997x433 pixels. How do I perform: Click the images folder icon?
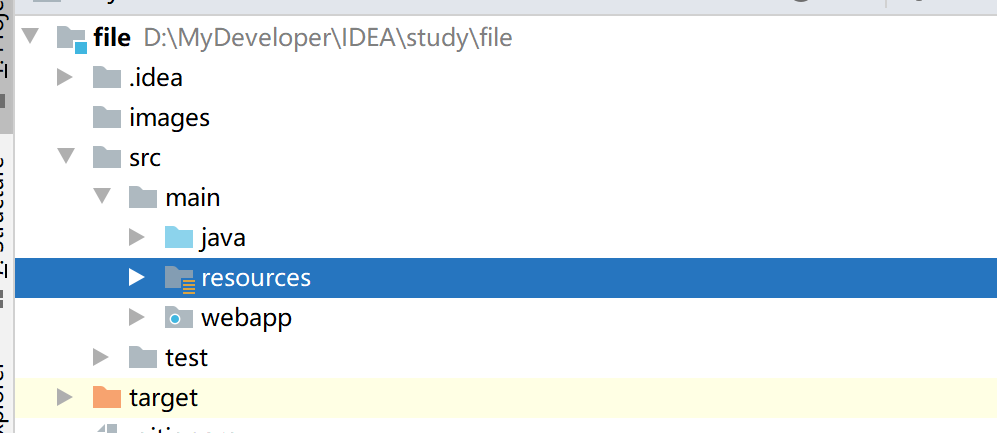pyautogui.click(x=107, y=118)
